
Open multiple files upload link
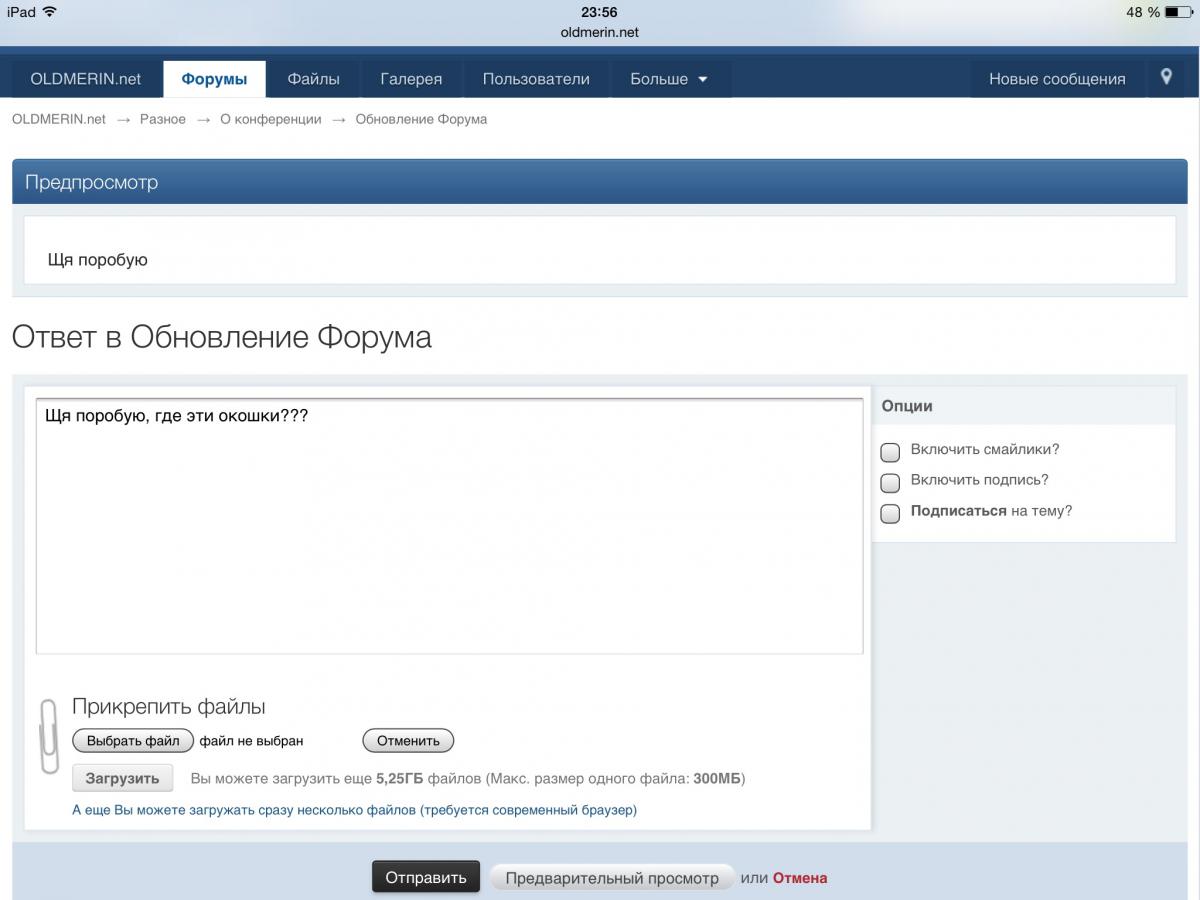click(x=354, y=810)
